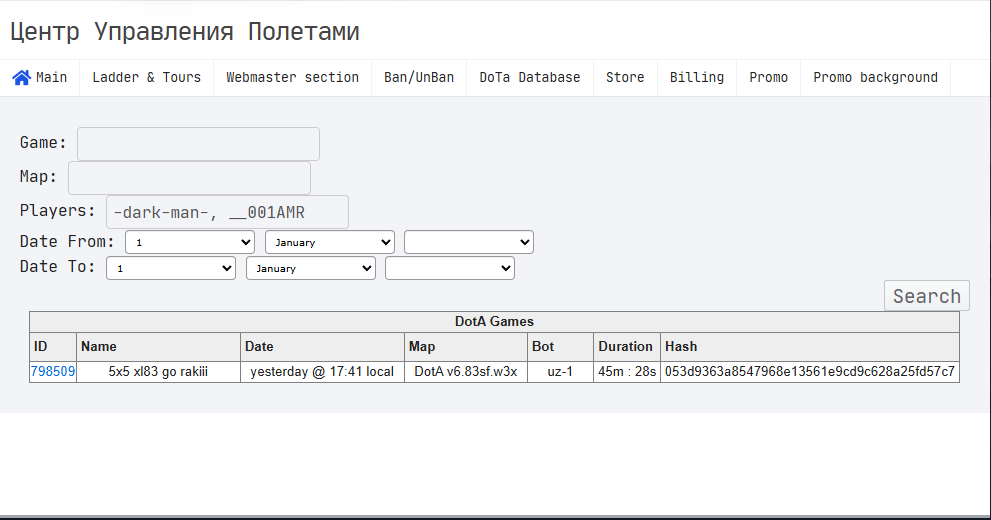The image size is (991, 520).
Task: Open the Date To day dropdown
Action: pyautogui.click(x=171, y=269)
